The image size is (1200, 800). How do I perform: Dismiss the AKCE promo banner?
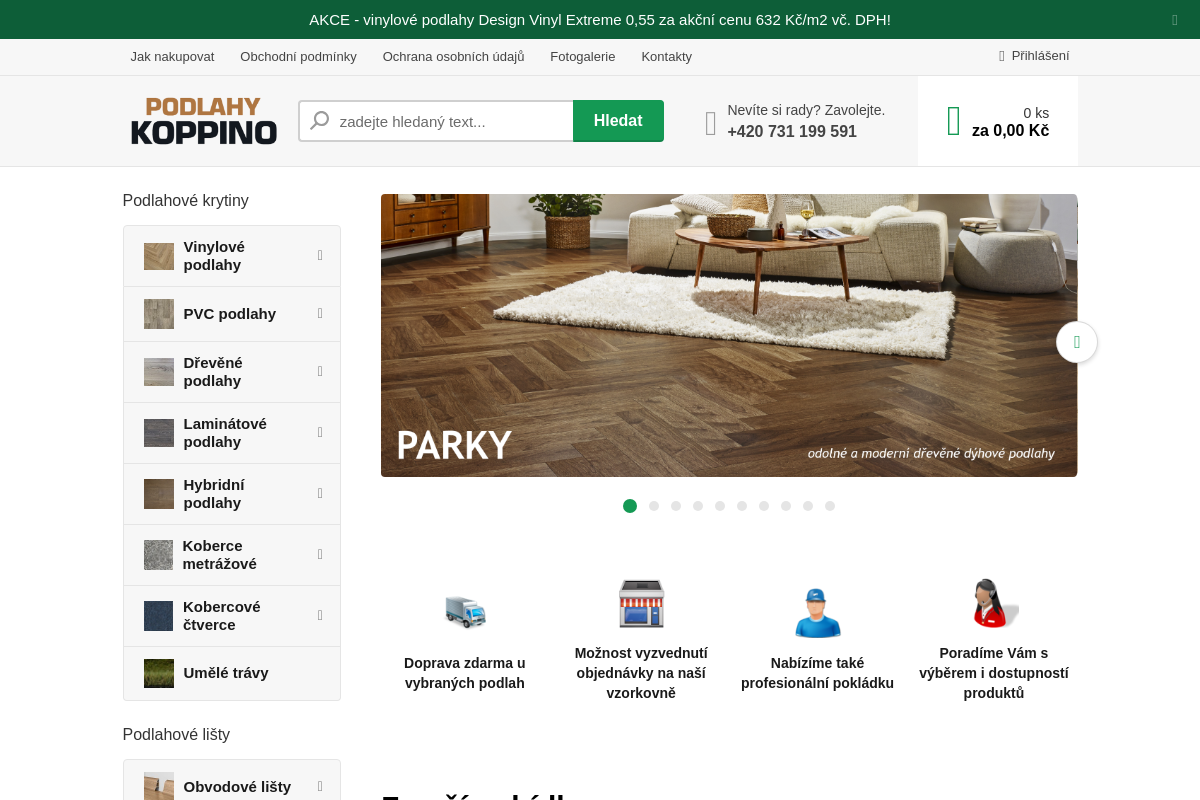(x=1175, y=20)
